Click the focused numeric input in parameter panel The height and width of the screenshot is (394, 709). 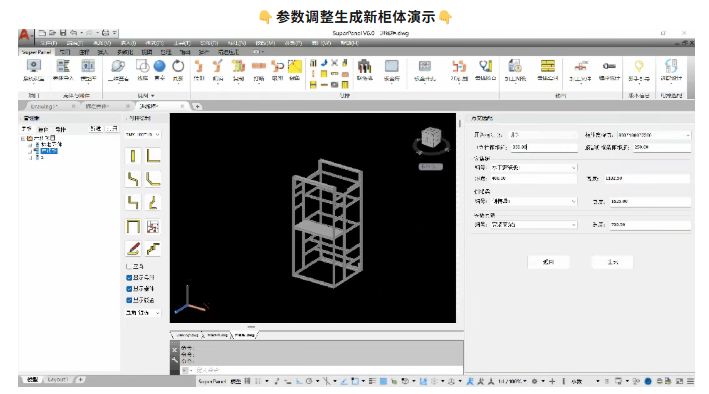(x=544, y=147)
